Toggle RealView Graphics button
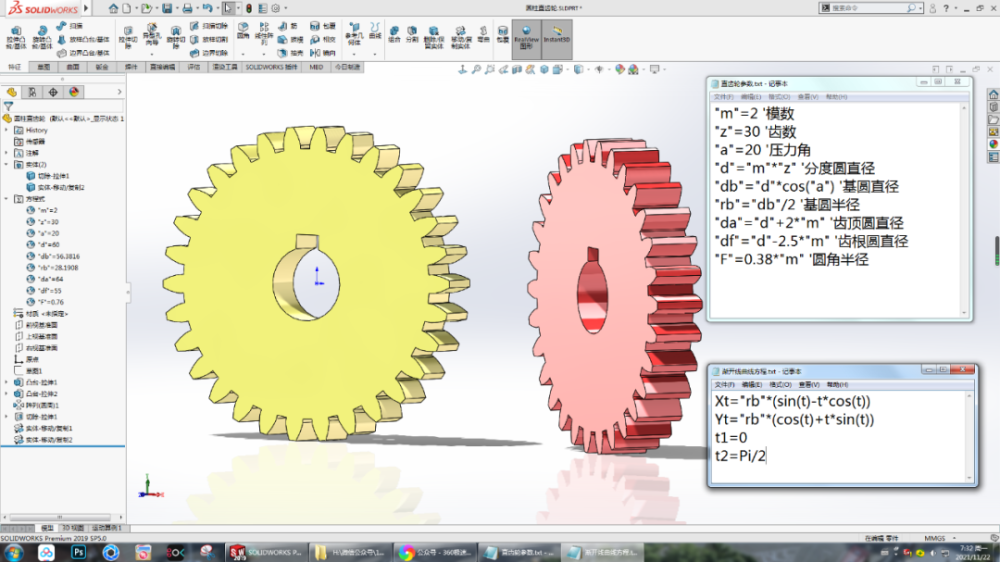1000x562 pixels. click(x=526, y=38)
